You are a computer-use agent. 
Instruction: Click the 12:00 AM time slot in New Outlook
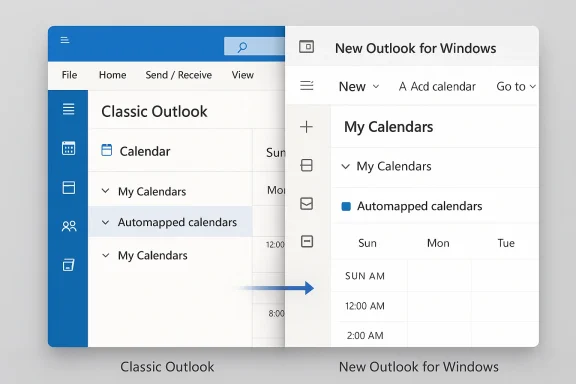pyautogui.click(x=365, y=306)
